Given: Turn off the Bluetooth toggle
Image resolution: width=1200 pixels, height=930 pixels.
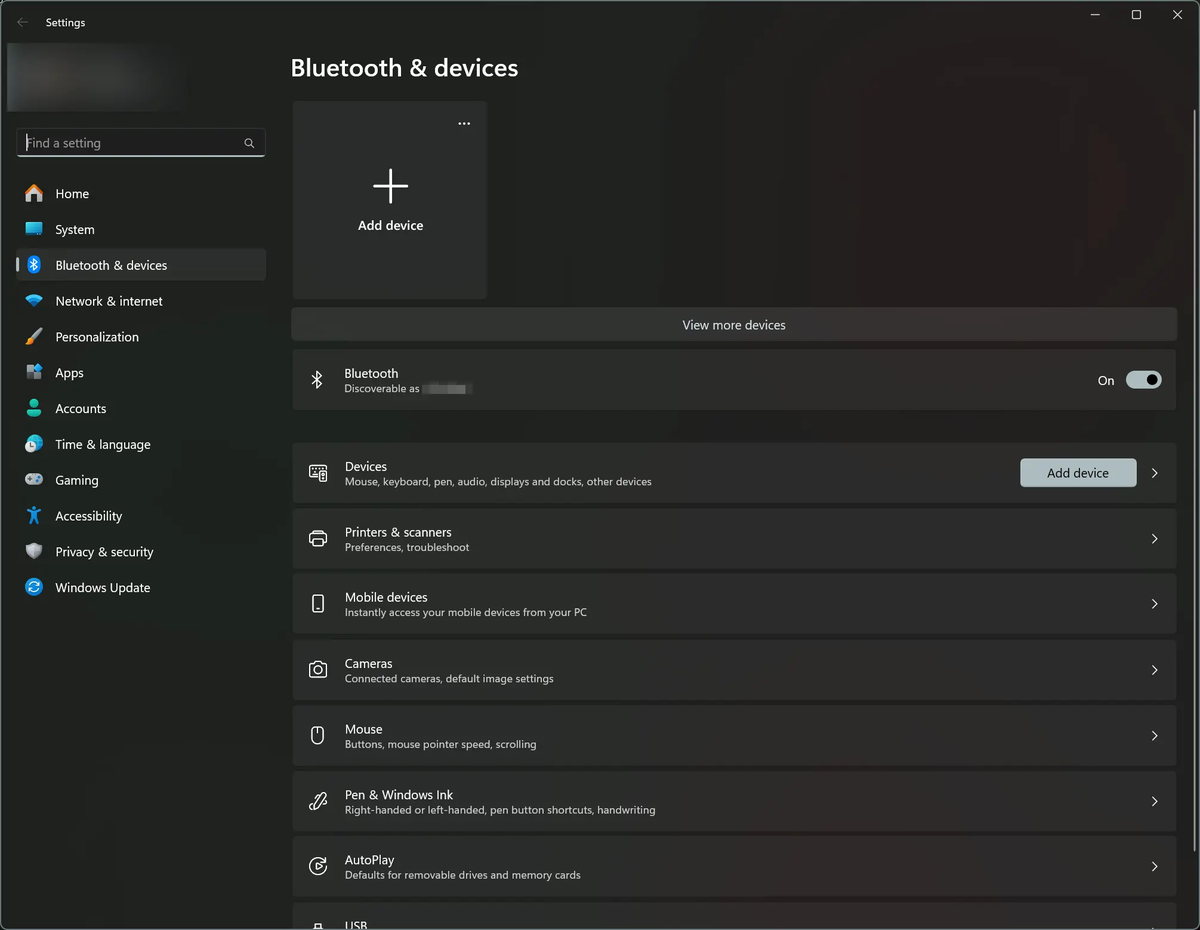Looking at the screenshot, I should point(1144,380).
